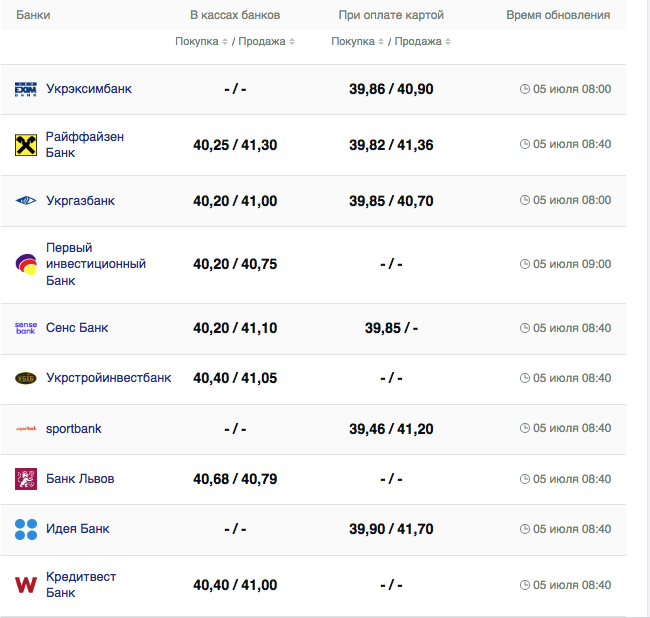The height and width of the screenshot is (618, 650).
Task: Open the Укрстройинвестбанк link
Action: (x=108, y=378)
